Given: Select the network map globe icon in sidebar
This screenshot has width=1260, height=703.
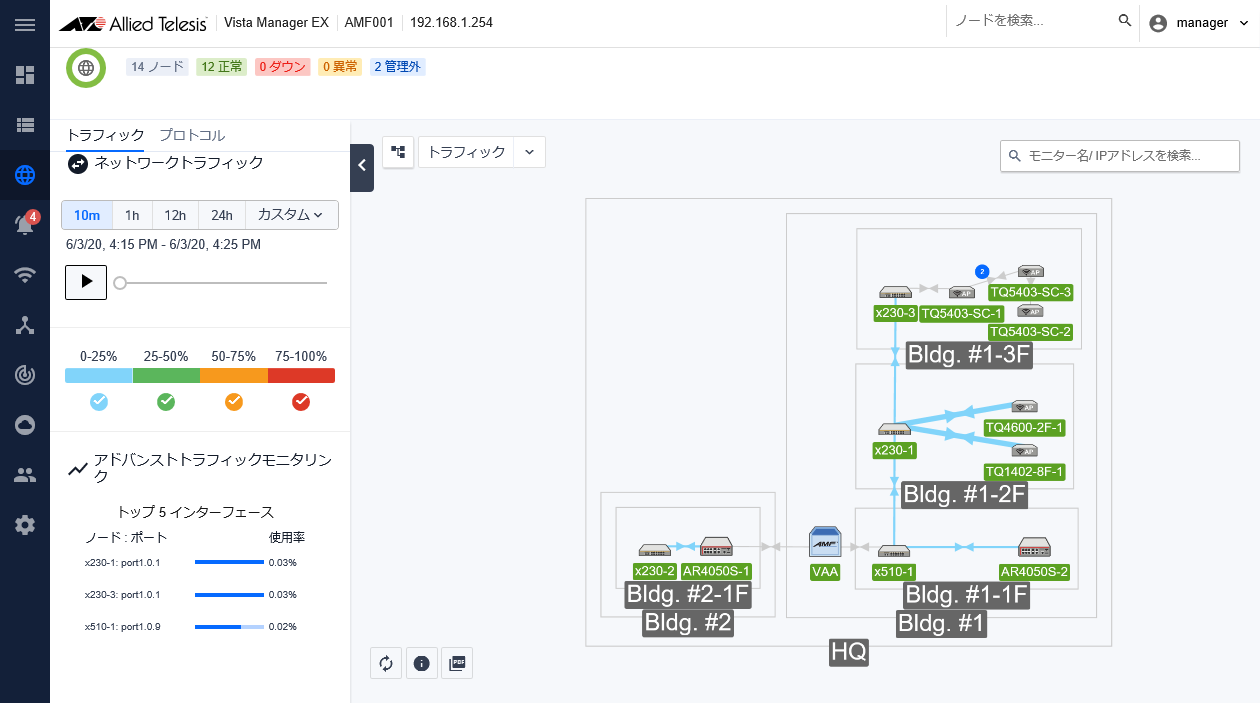Looking at the screenshot, I should [x=25, y=176].
